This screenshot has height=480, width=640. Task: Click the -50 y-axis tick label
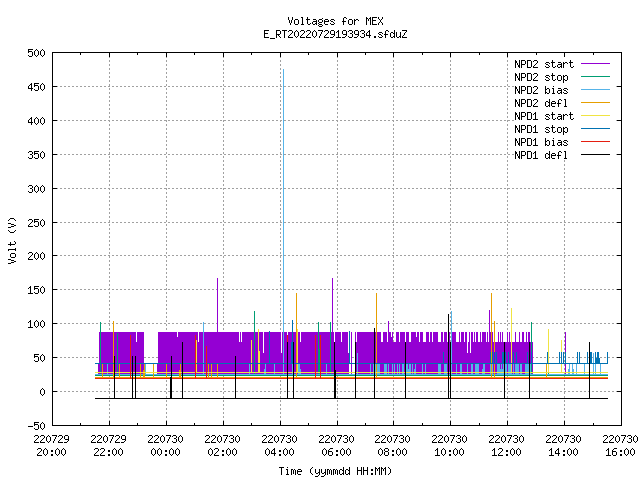(36, 426)
